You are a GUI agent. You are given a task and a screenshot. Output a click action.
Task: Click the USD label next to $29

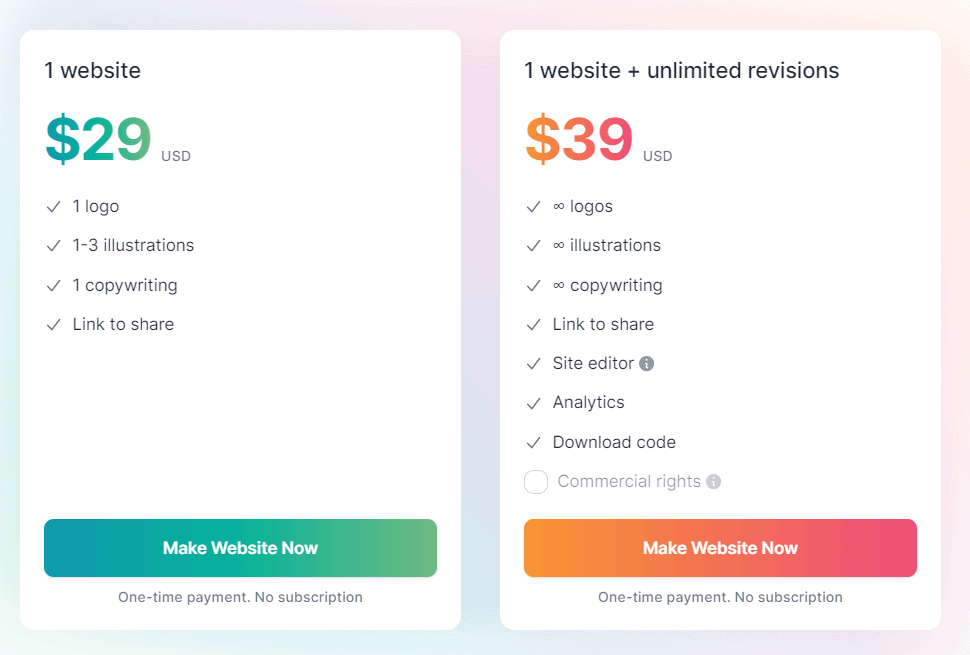pyautogui.click(x=175, y=156)
